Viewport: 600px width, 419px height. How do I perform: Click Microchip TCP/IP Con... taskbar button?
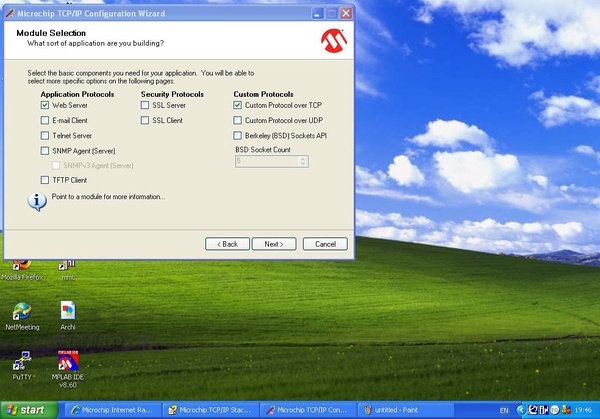point(308,410)
